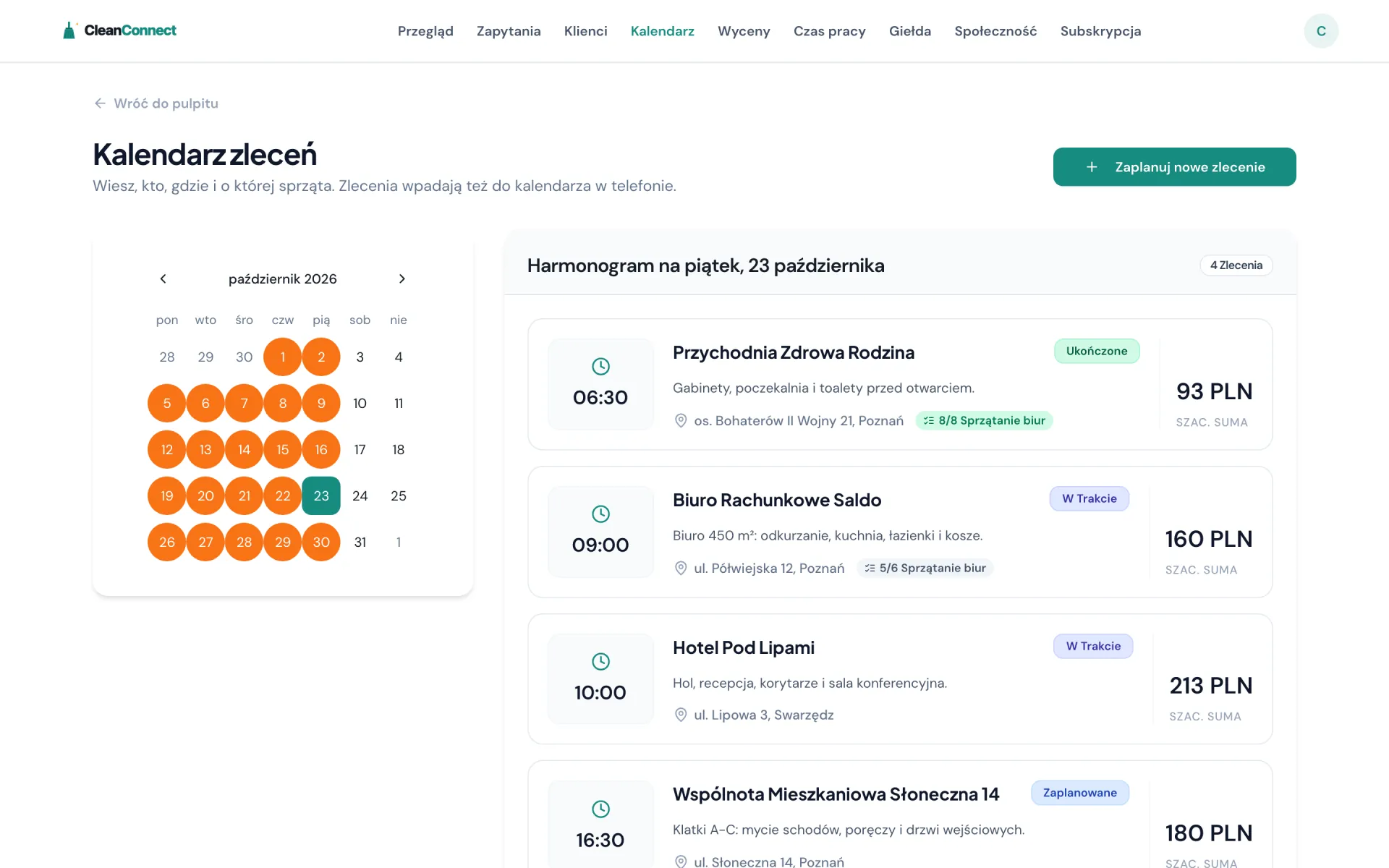
Task: Click the Ukończone status badge
Action: pyautogui.click(x=1097, y=352)
